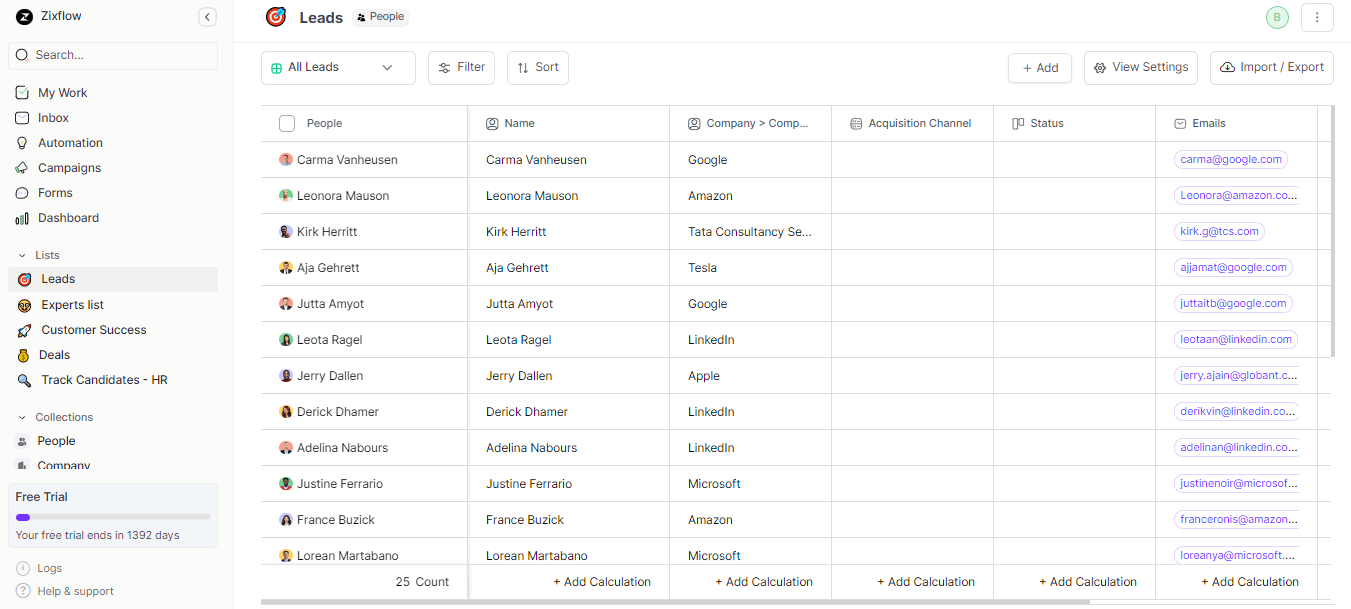Open the three-dot options menu
This screenshot has width=1351, height=609.
pyautogui.click(x=1317, y=17)
